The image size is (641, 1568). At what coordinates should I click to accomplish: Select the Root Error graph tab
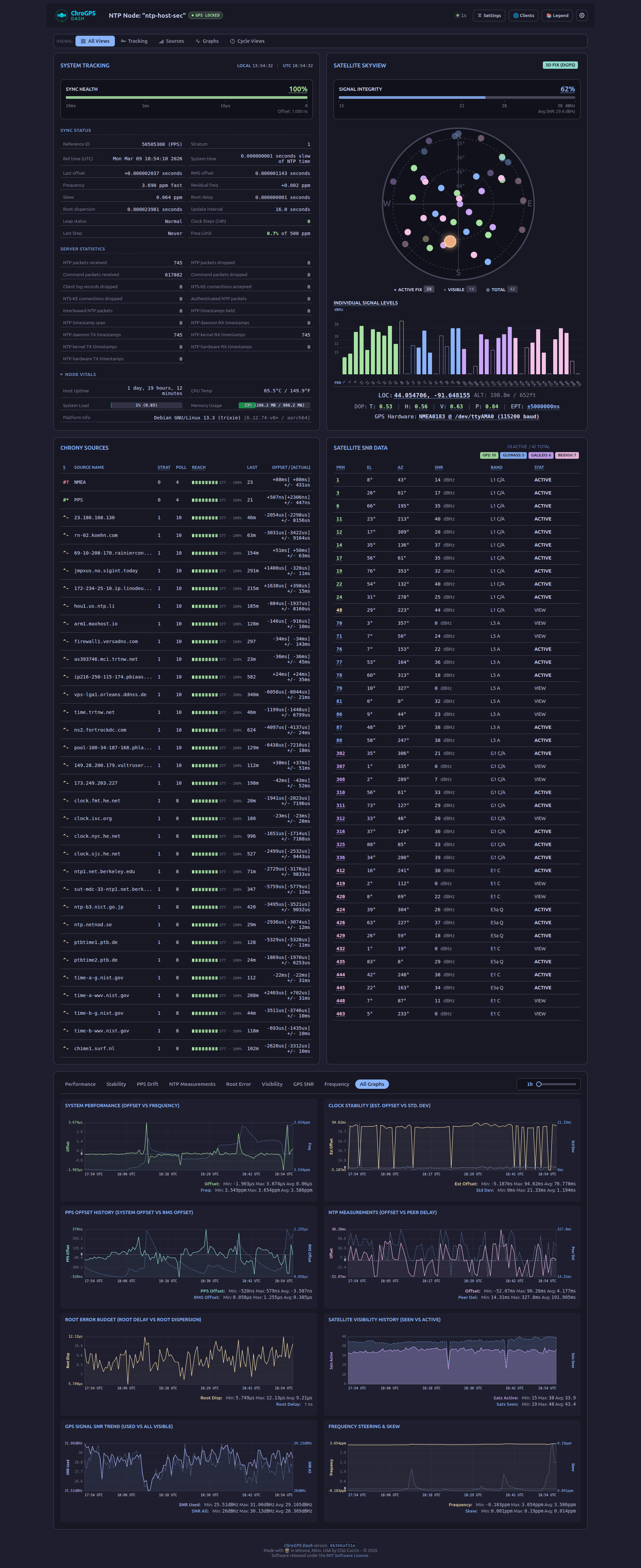pyautogui.click(x=238, y=1084)
